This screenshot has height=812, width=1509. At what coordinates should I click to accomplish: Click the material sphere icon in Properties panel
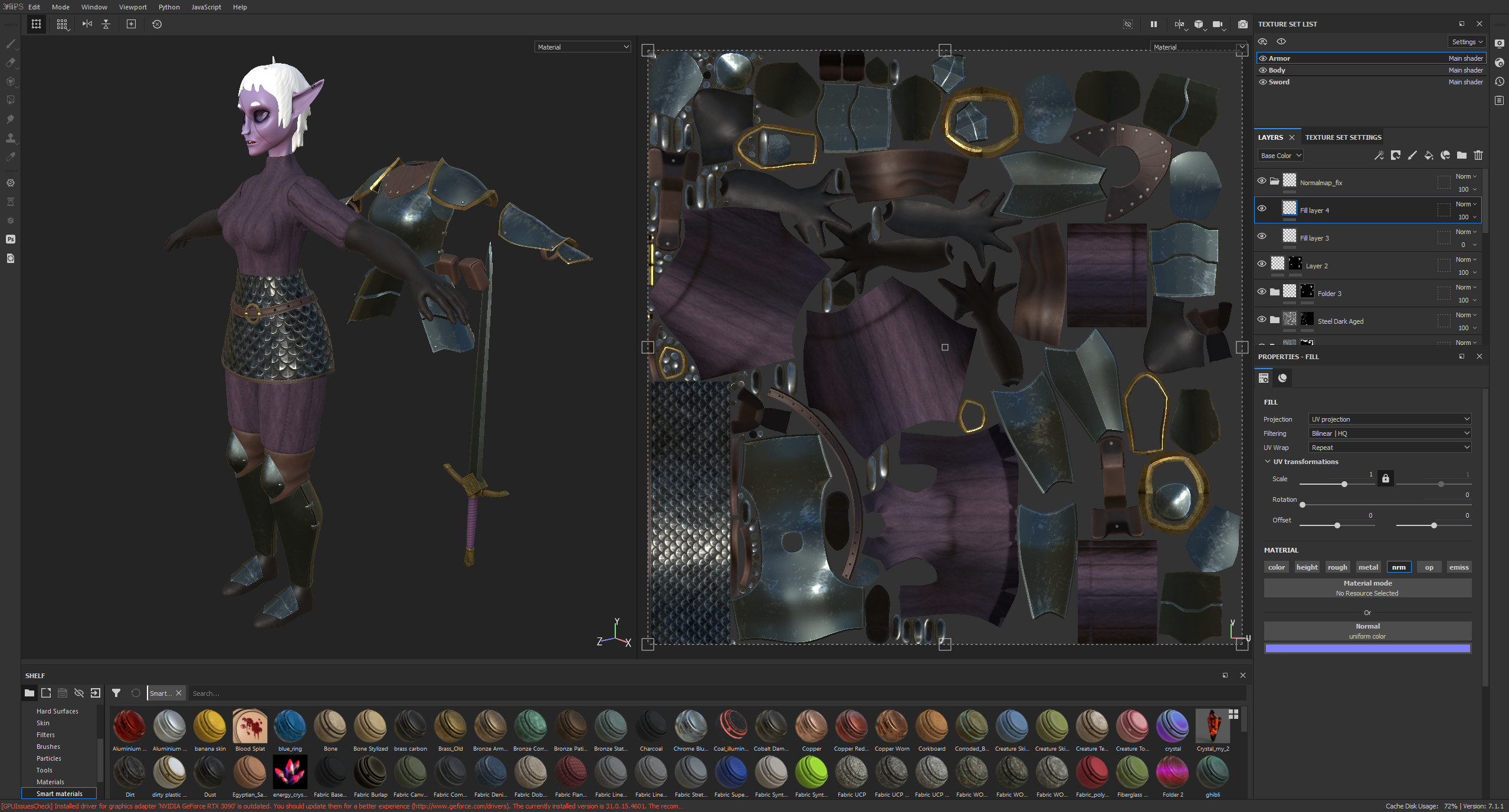click(x=1282, y=378)
